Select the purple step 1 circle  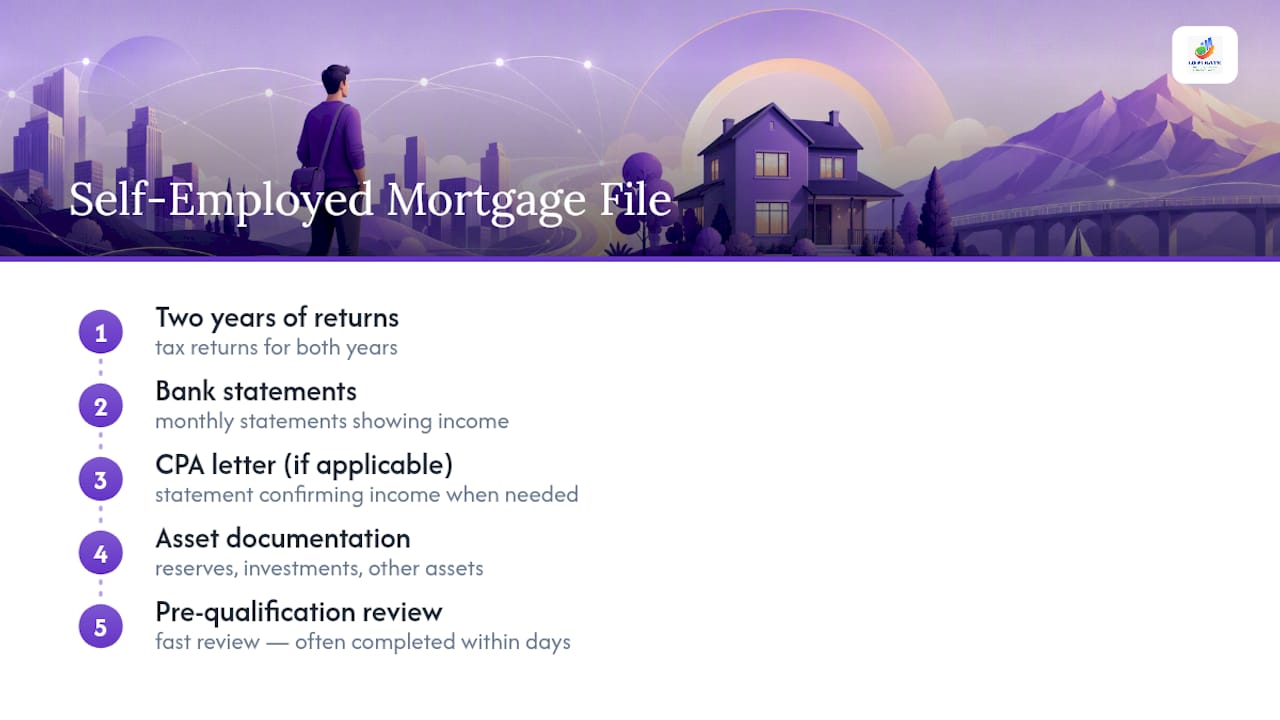point(101,333)
